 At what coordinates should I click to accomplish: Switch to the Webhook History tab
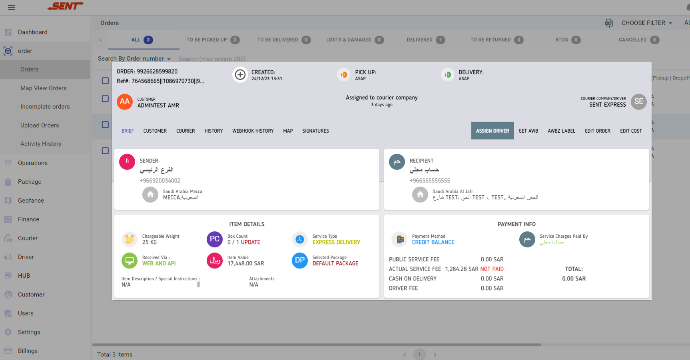click(x=253, y=131)
